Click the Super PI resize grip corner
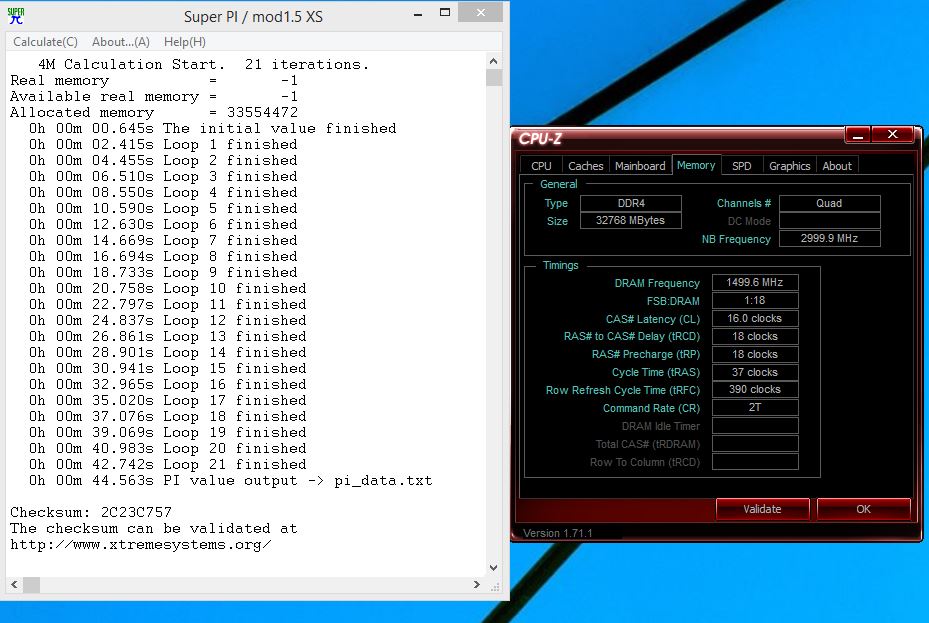 [x=495, y=586]
